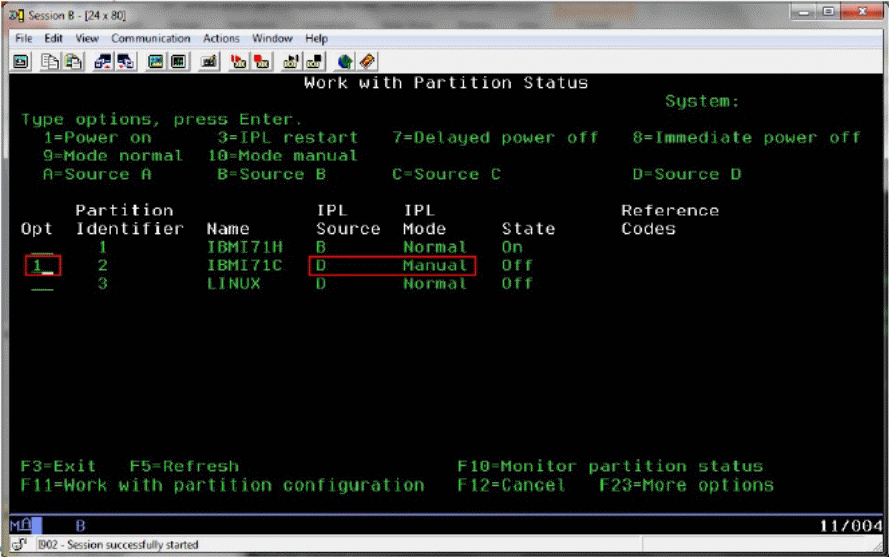Screen dimensions: 889x557
Task: Open the Communication menu
Action: tap(150, 38)
